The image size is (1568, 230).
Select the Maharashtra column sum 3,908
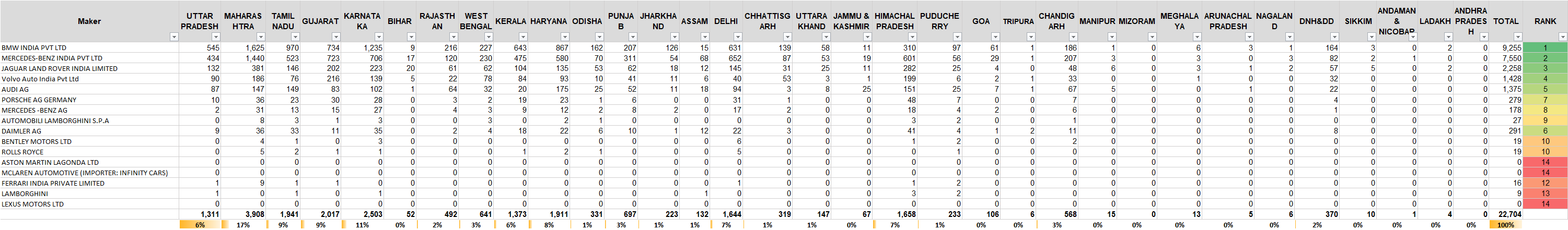click(x=243, y=214)
